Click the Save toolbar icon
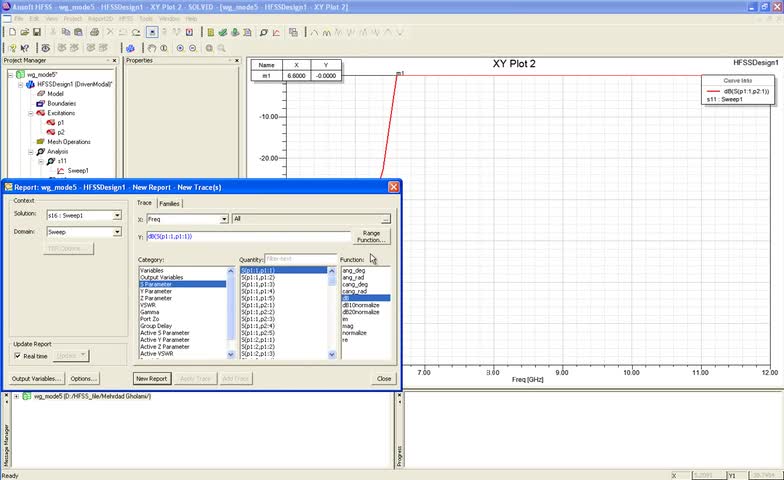 coord(35,32)
